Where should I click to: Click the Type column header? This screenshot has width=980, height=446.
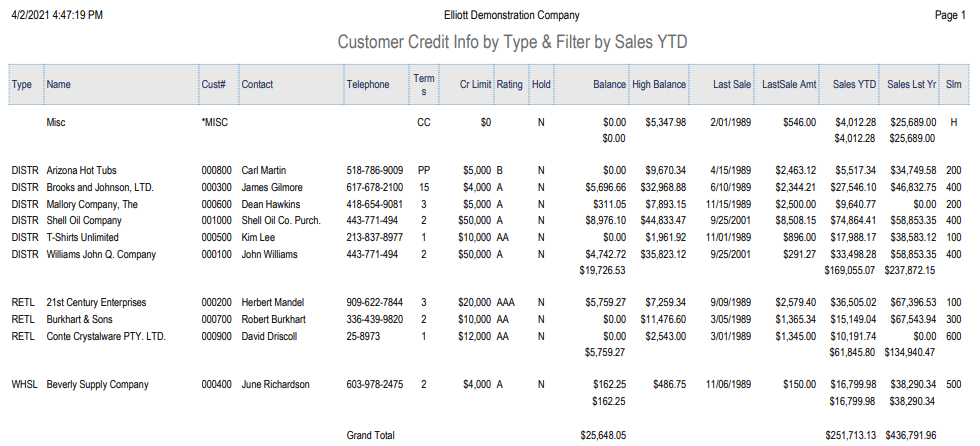pyautogui.click(x=22, y=85)
